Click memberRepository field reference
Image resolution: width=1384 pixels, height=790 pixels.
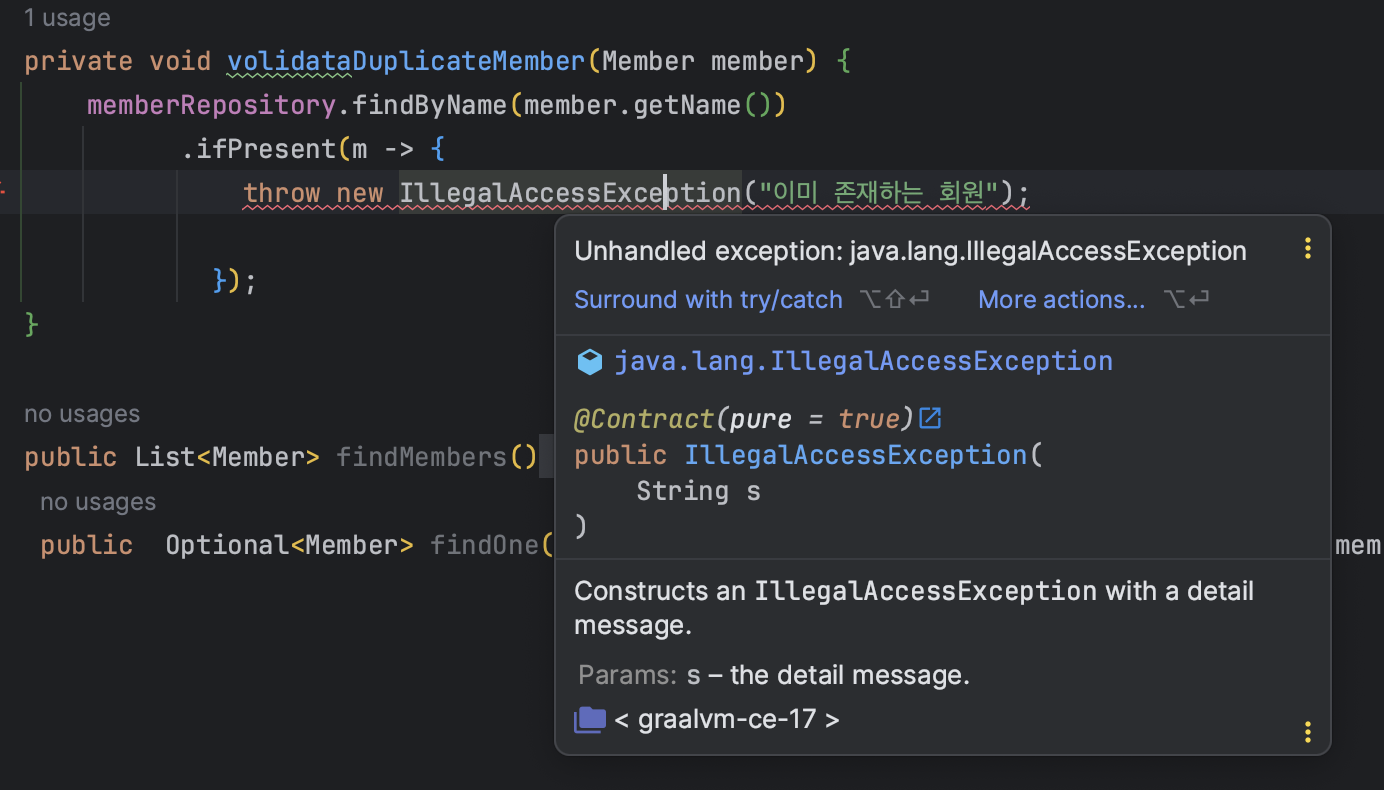point(211,105)
